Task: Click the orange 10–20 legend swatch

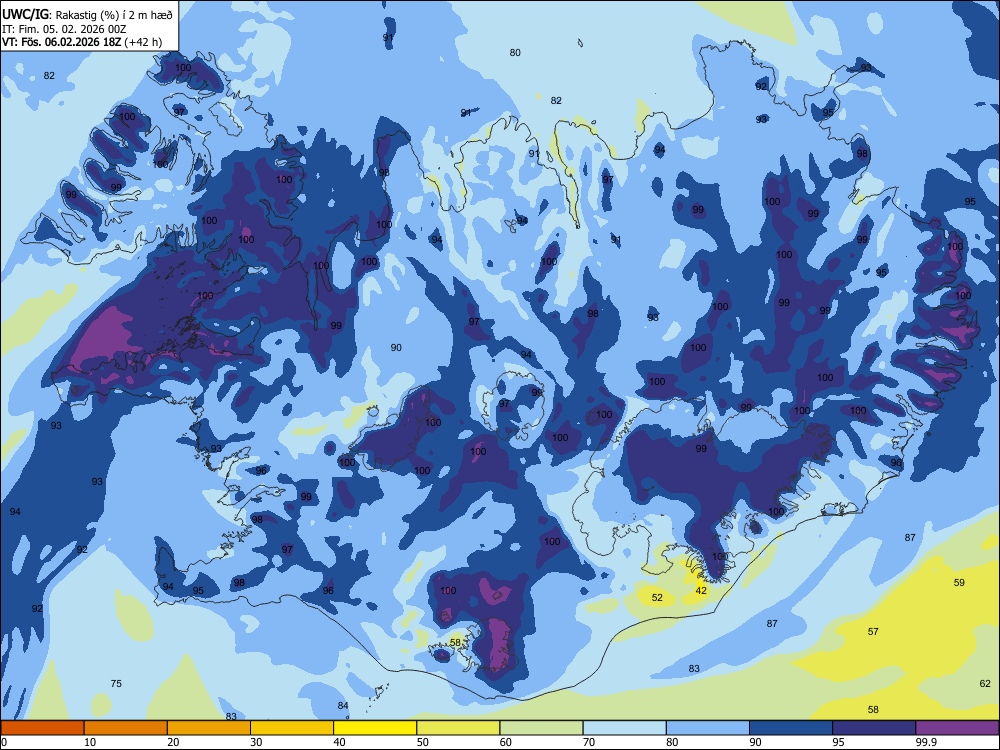Action: [126, 728]
